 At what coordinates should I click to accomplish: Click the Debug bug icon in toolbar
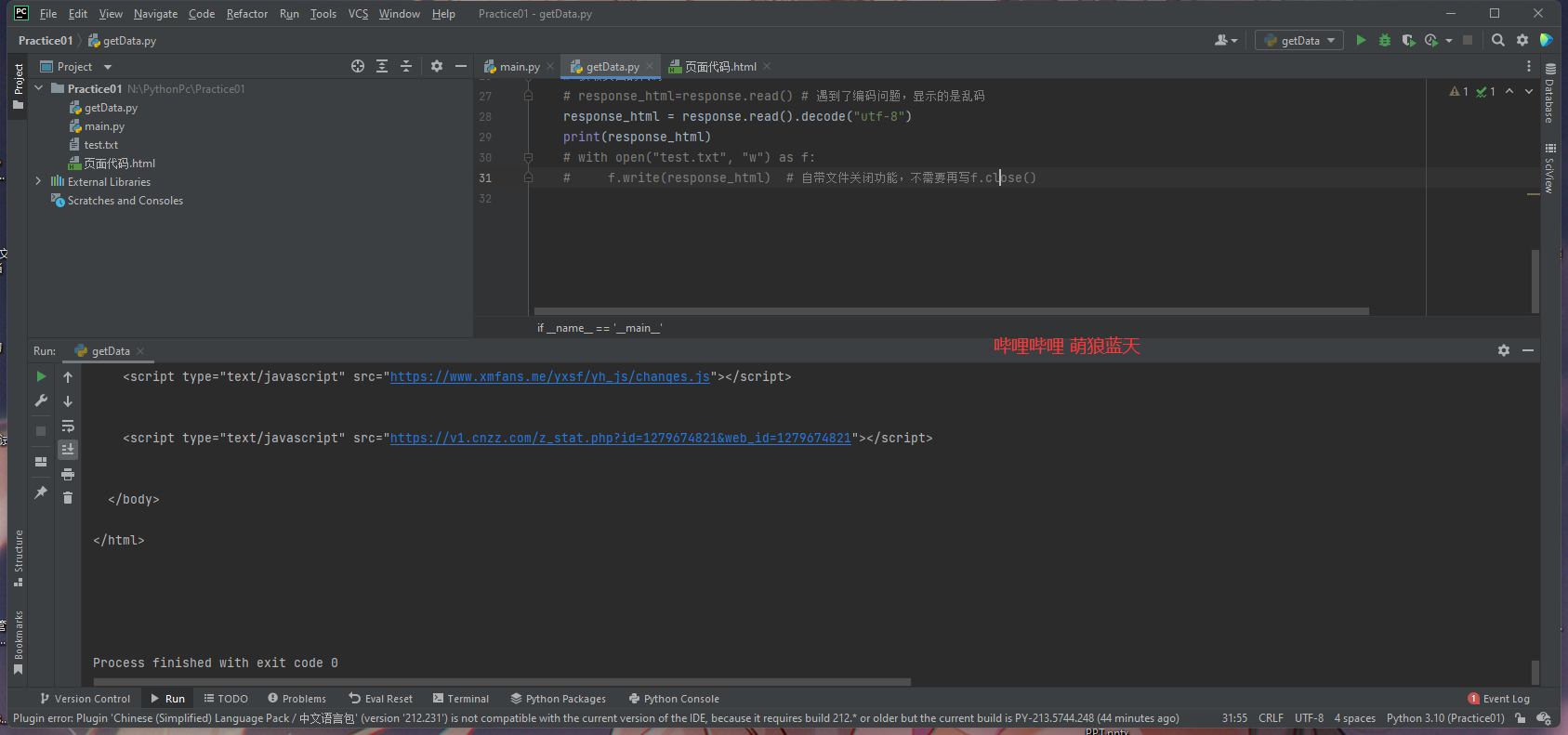[x=1385, y=40]
